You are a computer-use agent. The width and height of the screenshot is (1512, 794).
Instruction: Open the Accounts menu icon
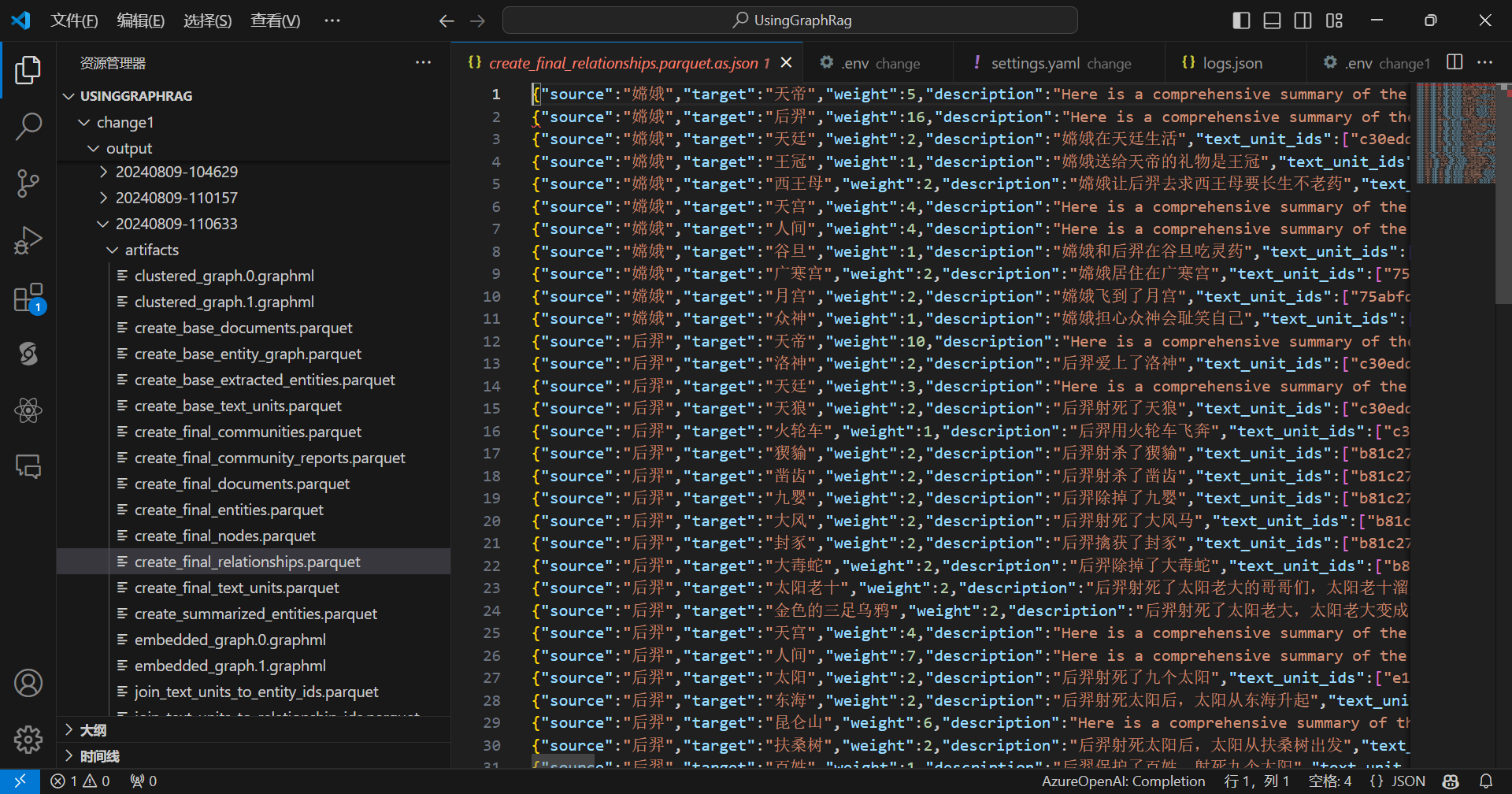[28, 683]
